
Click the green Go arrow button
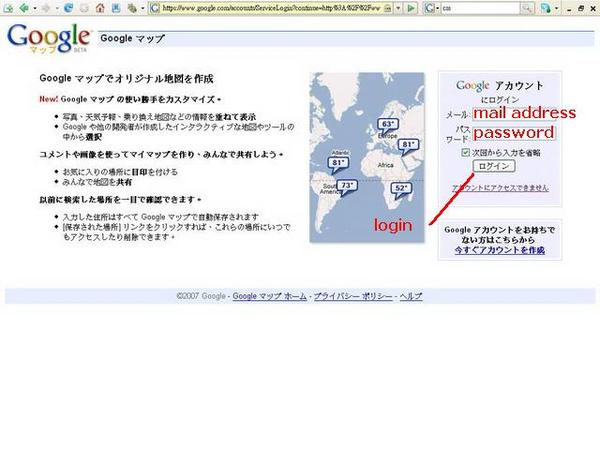click(x=411, y=8)
